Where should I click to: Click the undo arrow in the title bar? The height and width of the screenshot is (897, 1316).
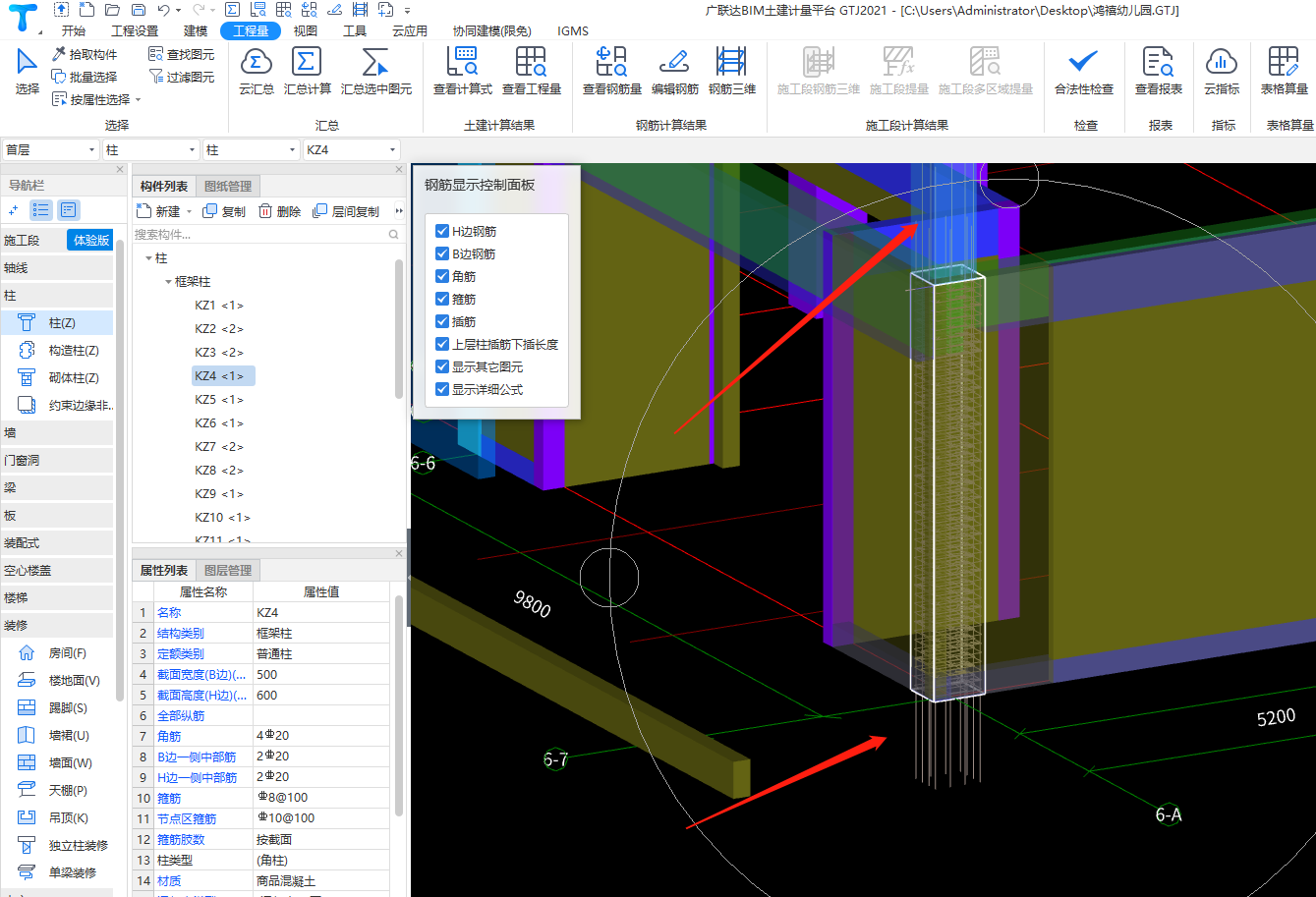[164, 10]
